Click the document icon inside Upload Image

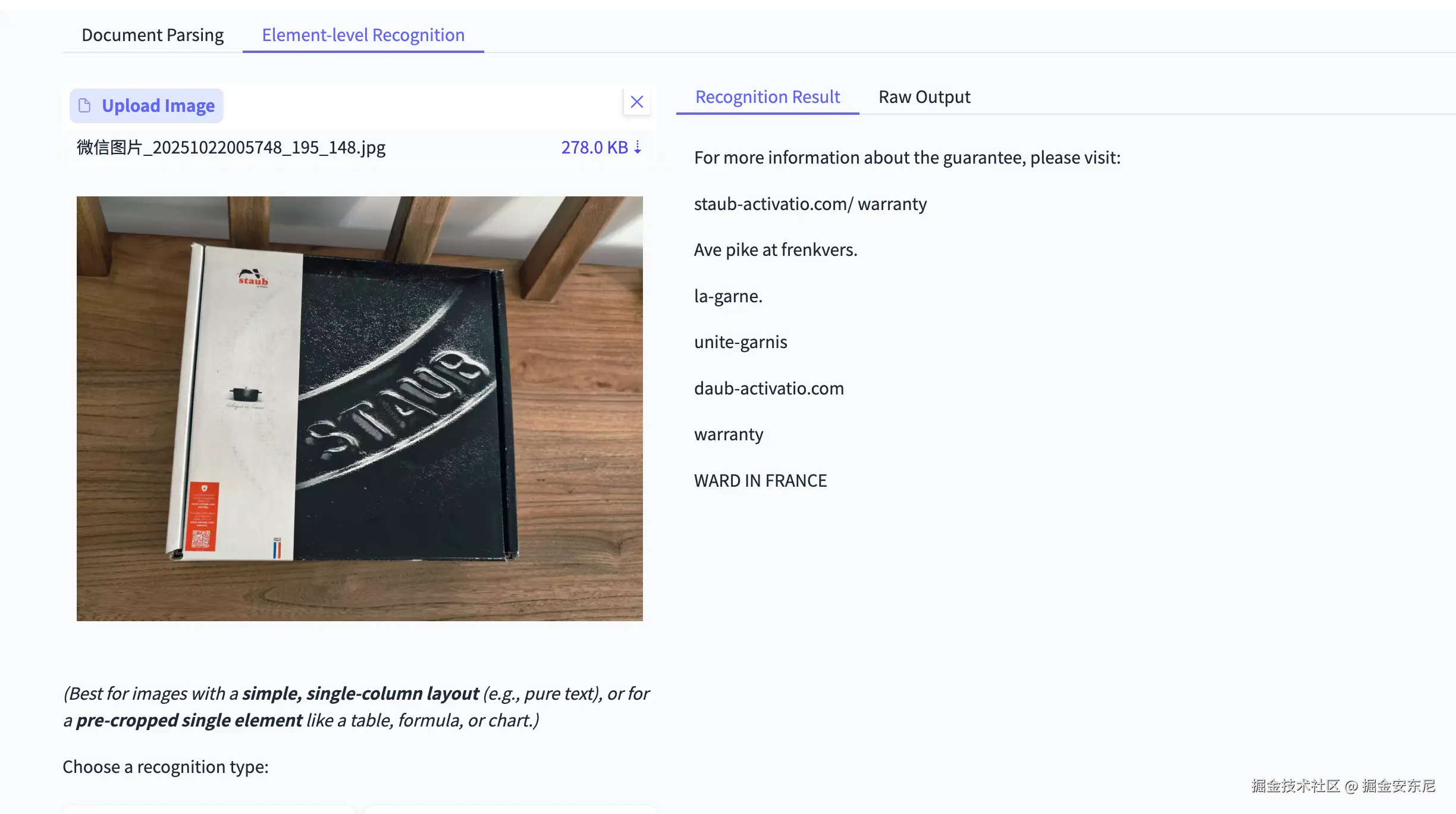pyautogui.click(x=85, y=105)
